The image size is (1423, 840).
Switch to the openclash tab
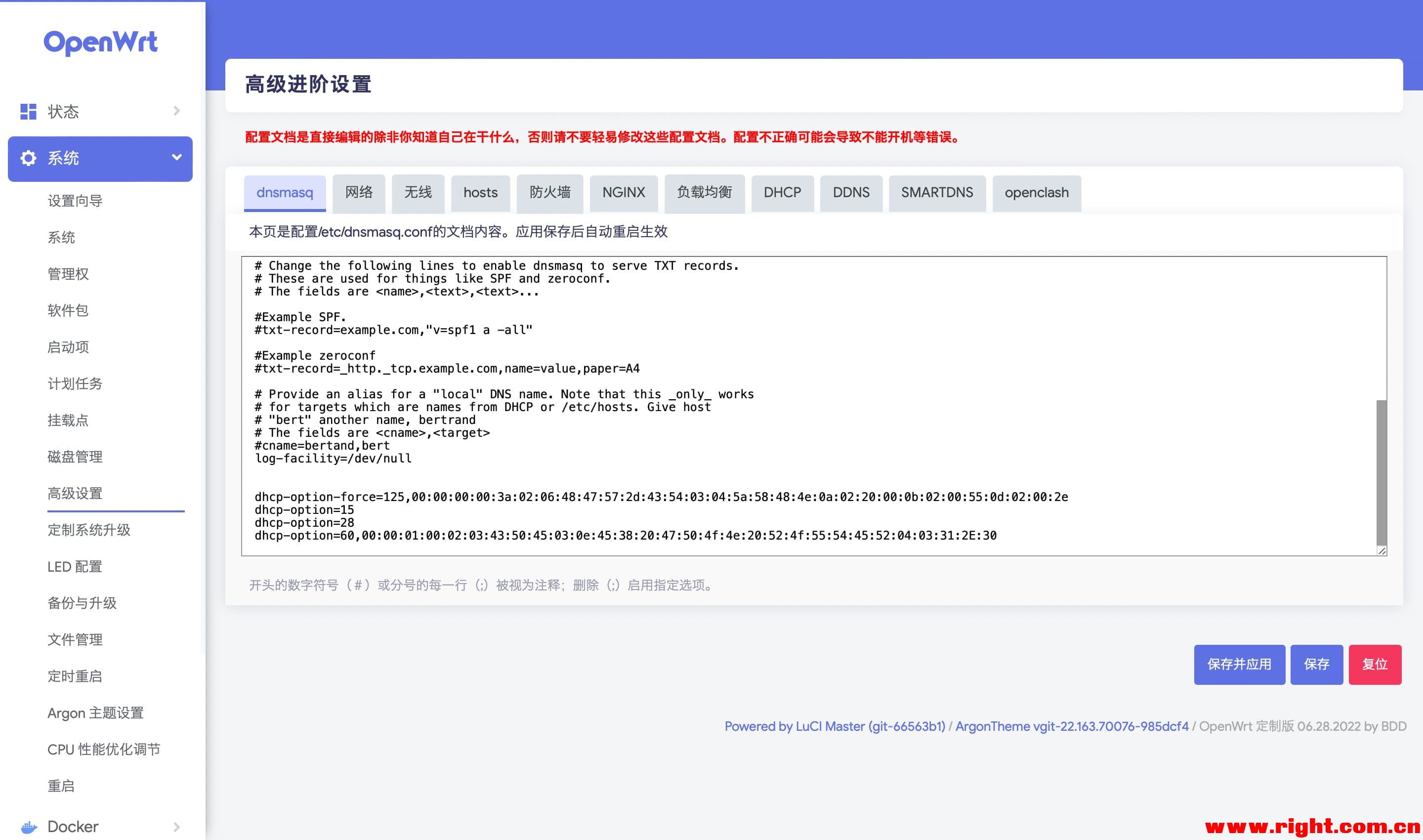(x=1037, y=193)
